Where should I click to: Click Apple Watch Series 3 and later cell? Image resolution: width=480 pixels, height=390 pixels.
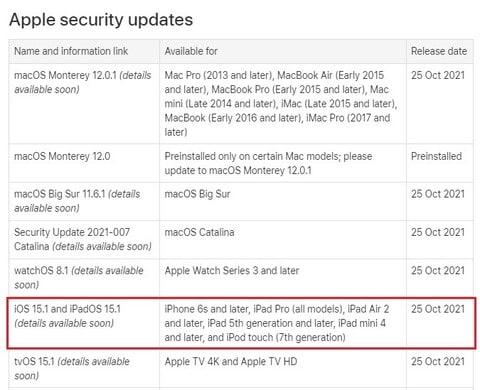click(232, 271)
